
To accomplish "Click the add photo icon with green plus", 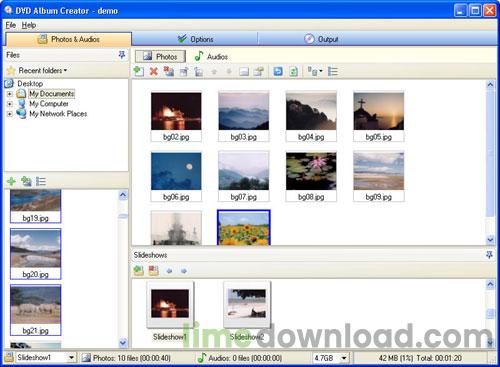I will tap(138, 71).
